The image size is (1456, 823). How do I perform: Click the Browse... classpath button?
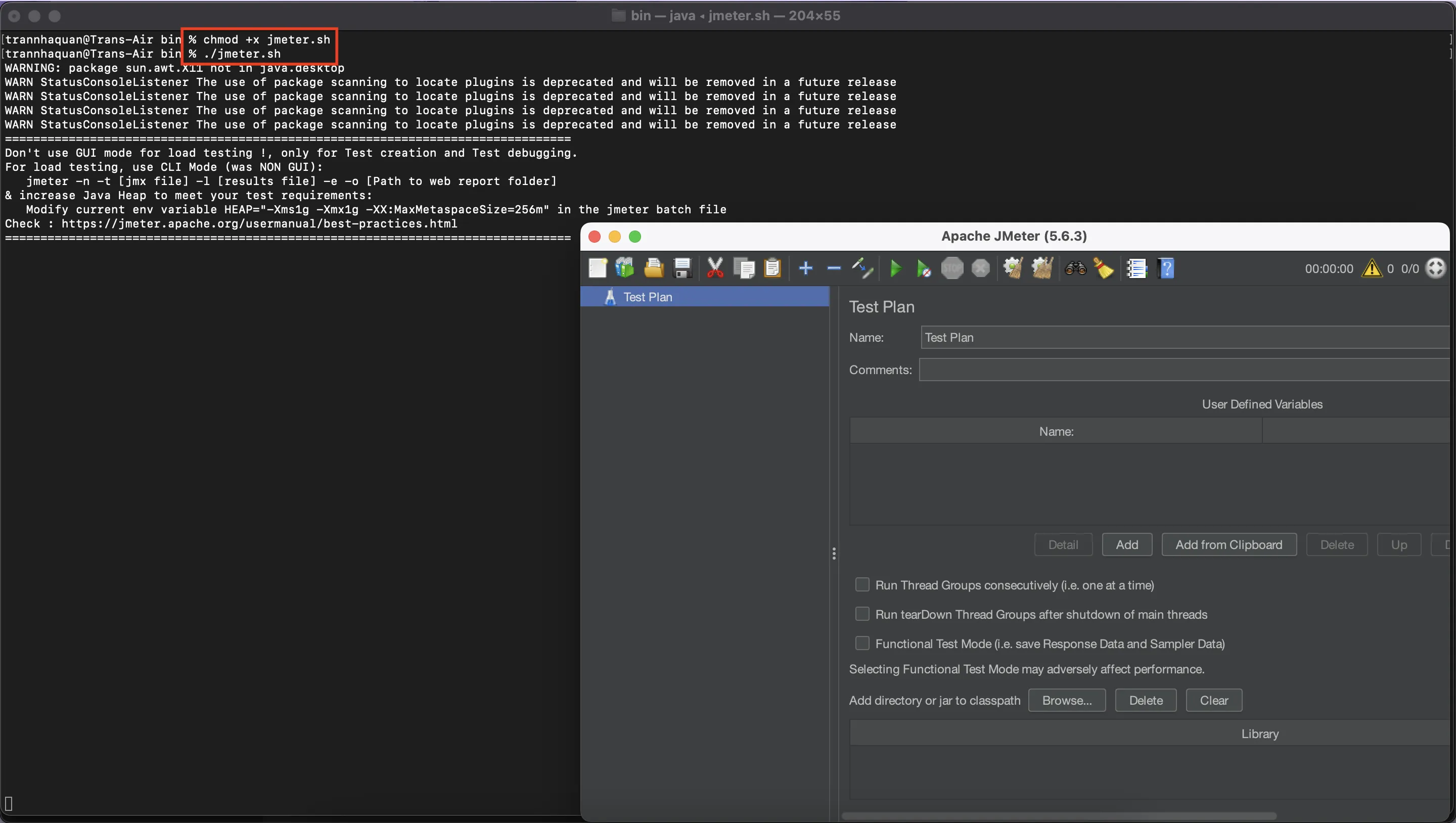(1067, 700)
